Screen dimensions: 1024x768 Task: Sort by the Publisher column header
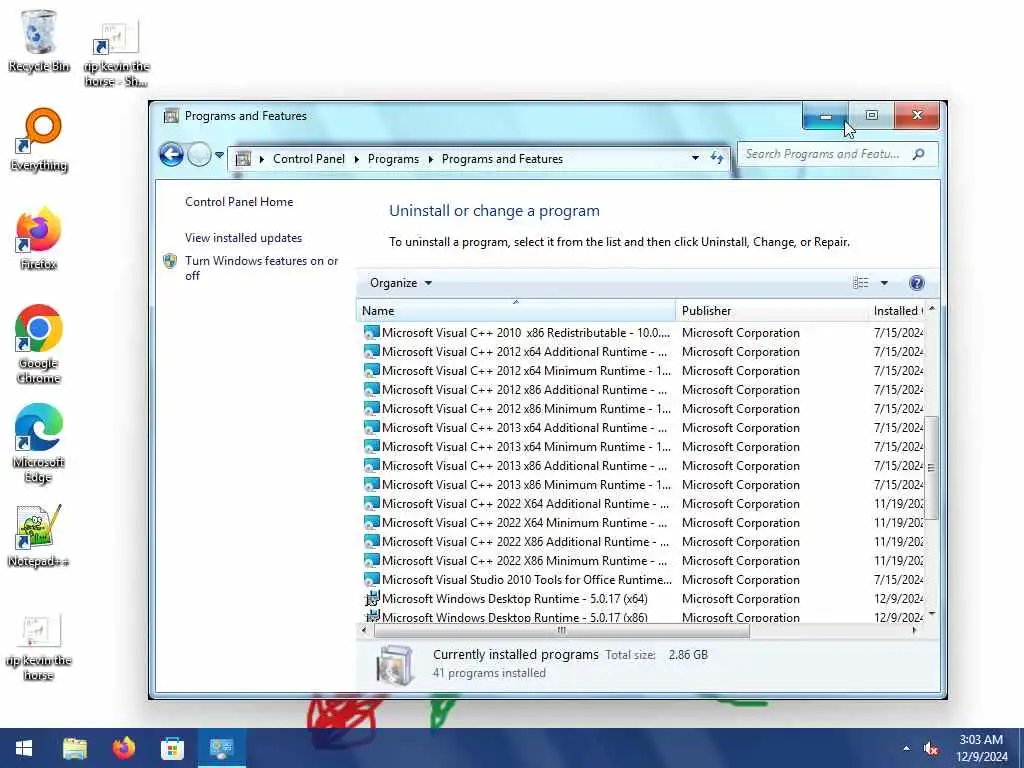pyautogui.click(x=772, y=311)
